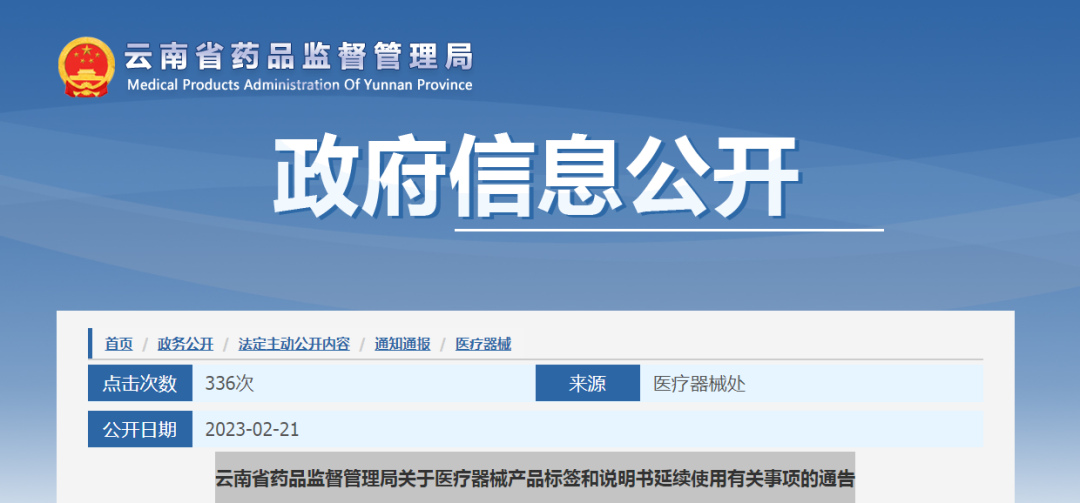1080x503 pixels.
Task: Open 法定主动公开内容 breadcrumb link
Action: [x=294, y=345]
